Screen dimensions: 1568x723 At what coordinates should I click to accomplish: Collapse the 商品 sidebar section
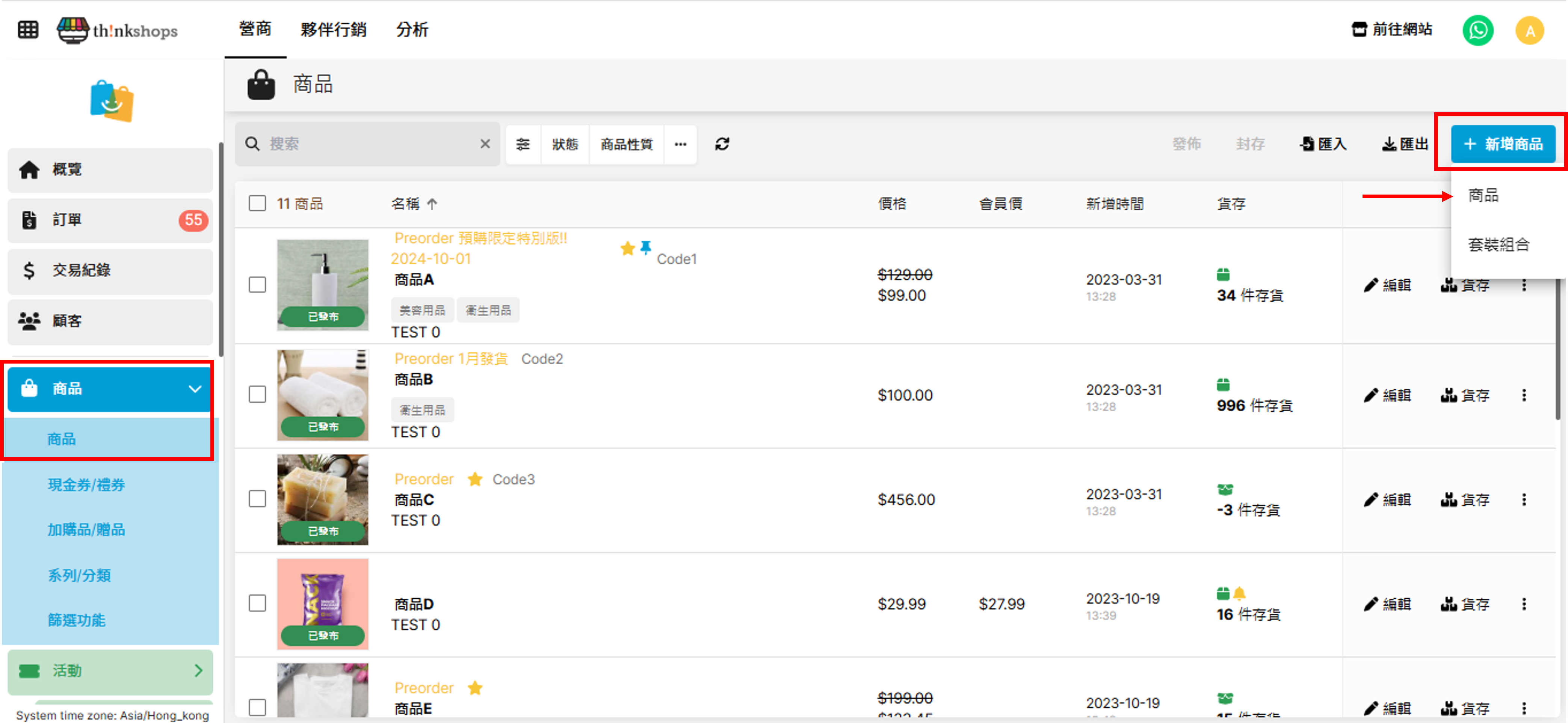pos(195,389)
